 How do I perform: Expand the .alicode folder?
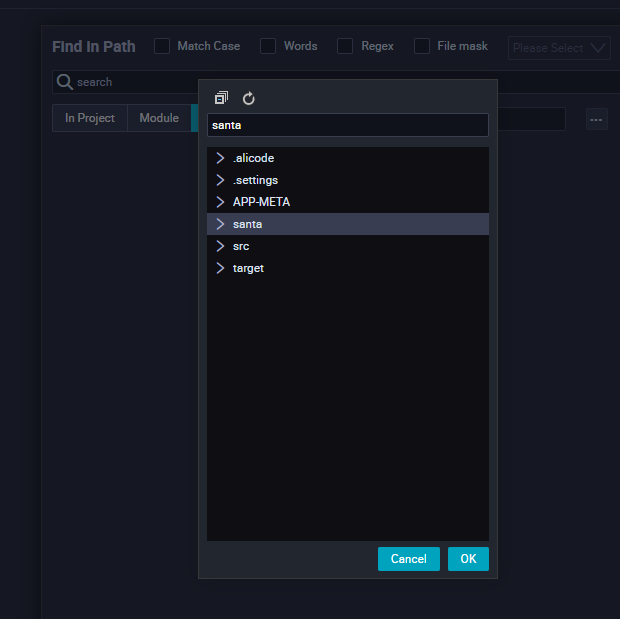tap(220, 158)
